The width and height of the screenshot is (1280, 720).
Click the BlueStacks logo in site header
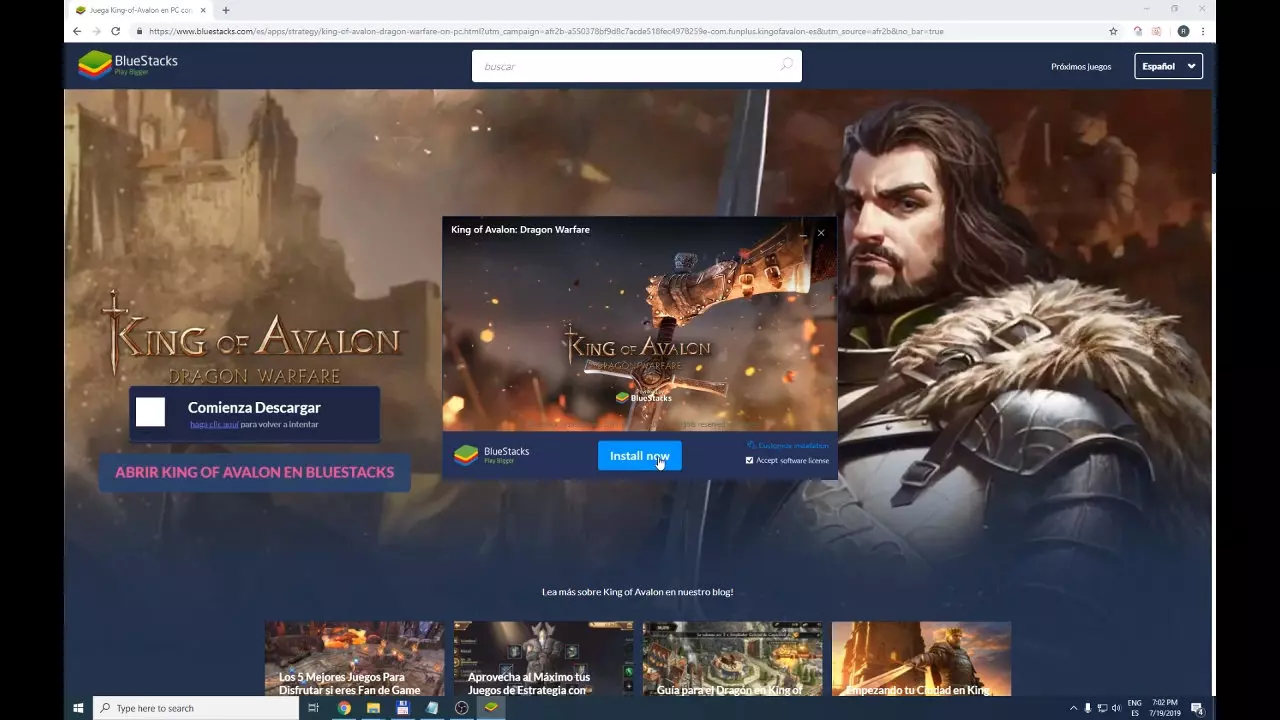[128, 64]
